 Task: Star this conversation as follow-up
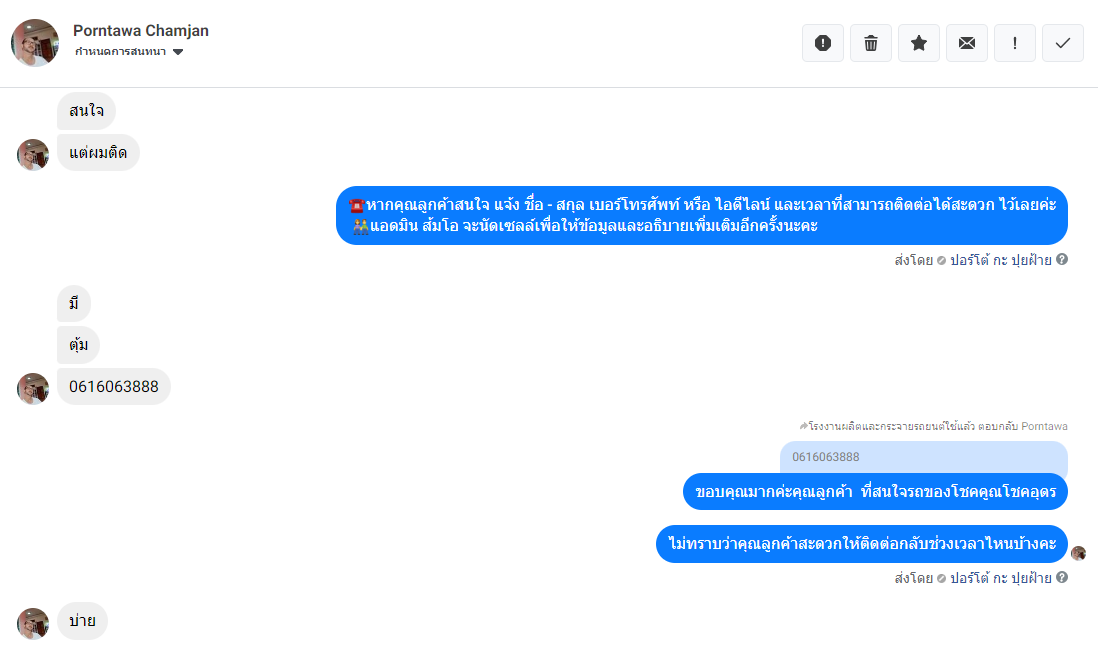(919, 43)
